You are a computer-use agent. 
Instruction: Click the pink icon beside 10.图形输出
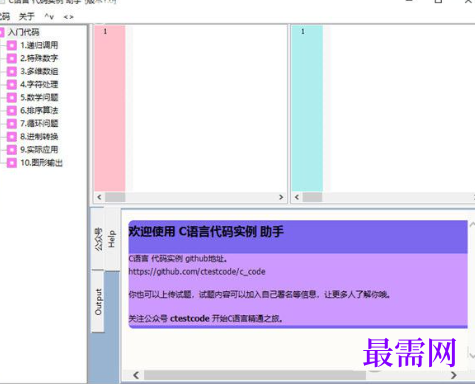[12, 163]
